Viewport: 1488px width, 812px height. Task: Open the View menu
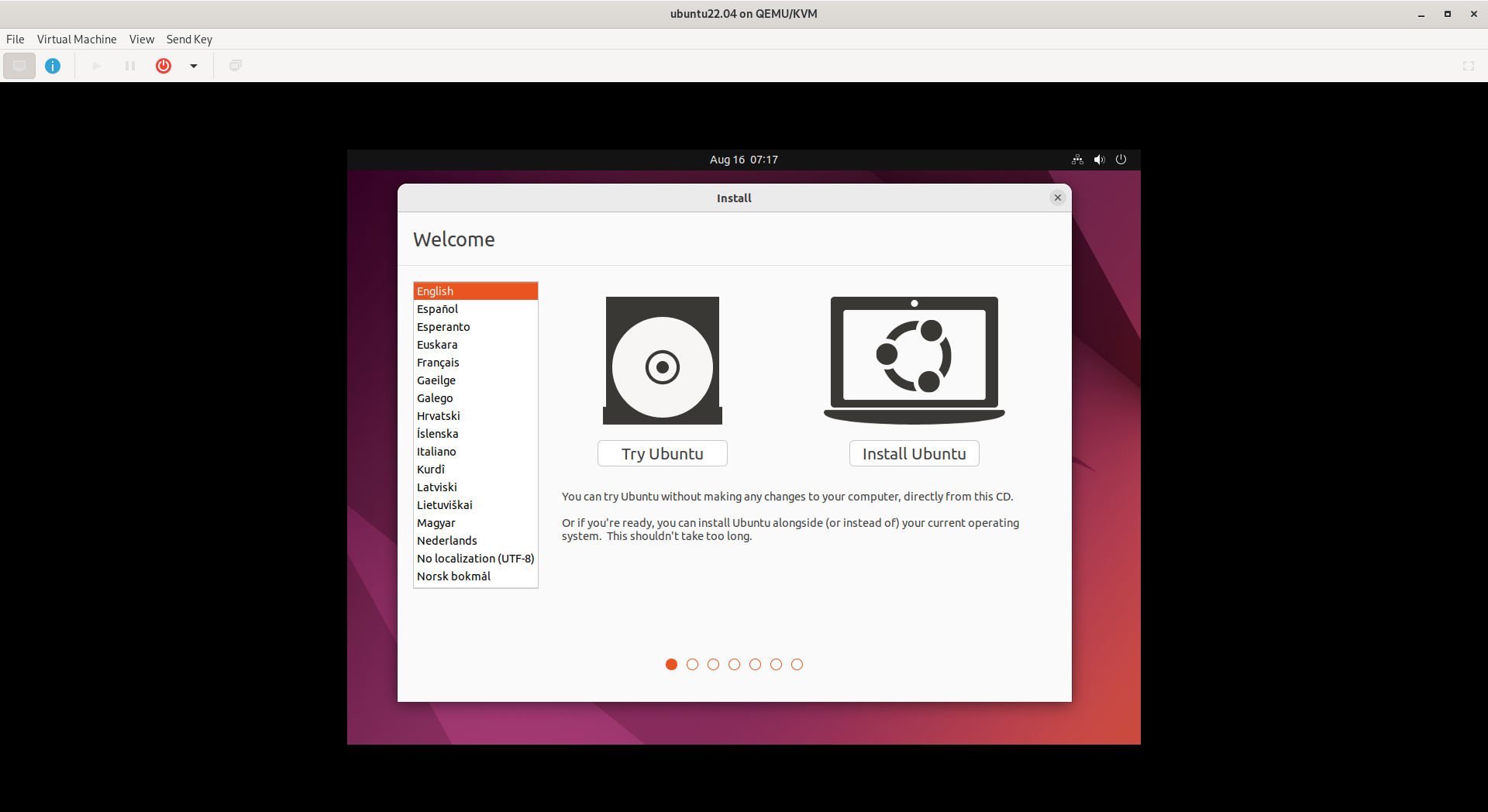pos(142,40)
